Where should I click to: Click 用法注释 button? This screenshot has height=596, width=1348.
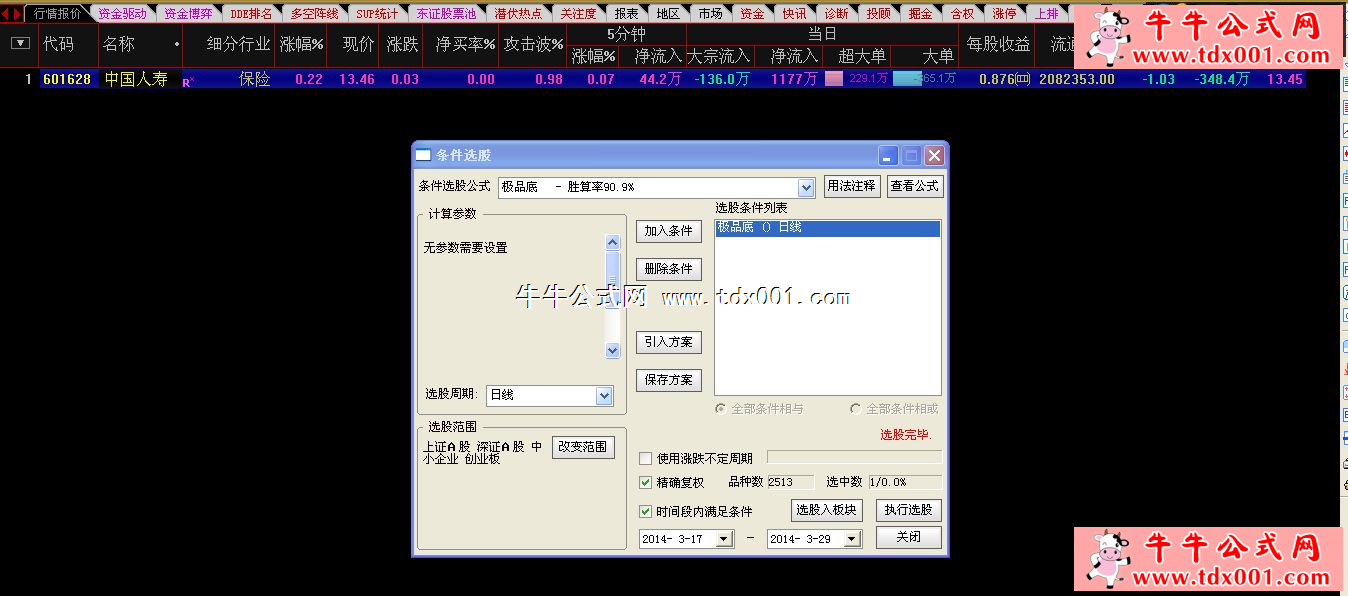[x=852, y=186]
